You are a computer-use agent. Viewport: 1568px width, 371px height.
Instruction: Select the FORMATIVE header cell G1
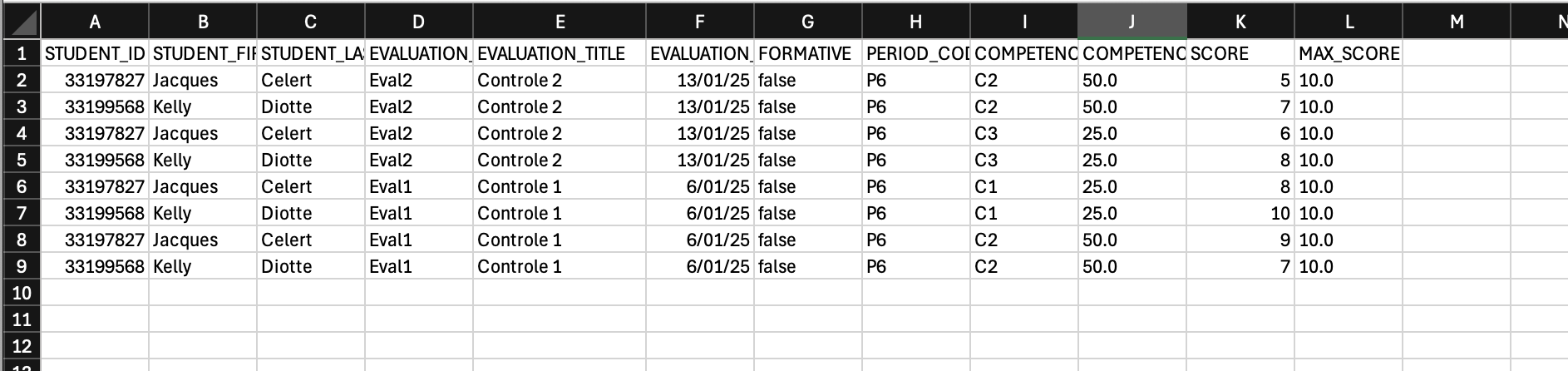click(807, 54)
